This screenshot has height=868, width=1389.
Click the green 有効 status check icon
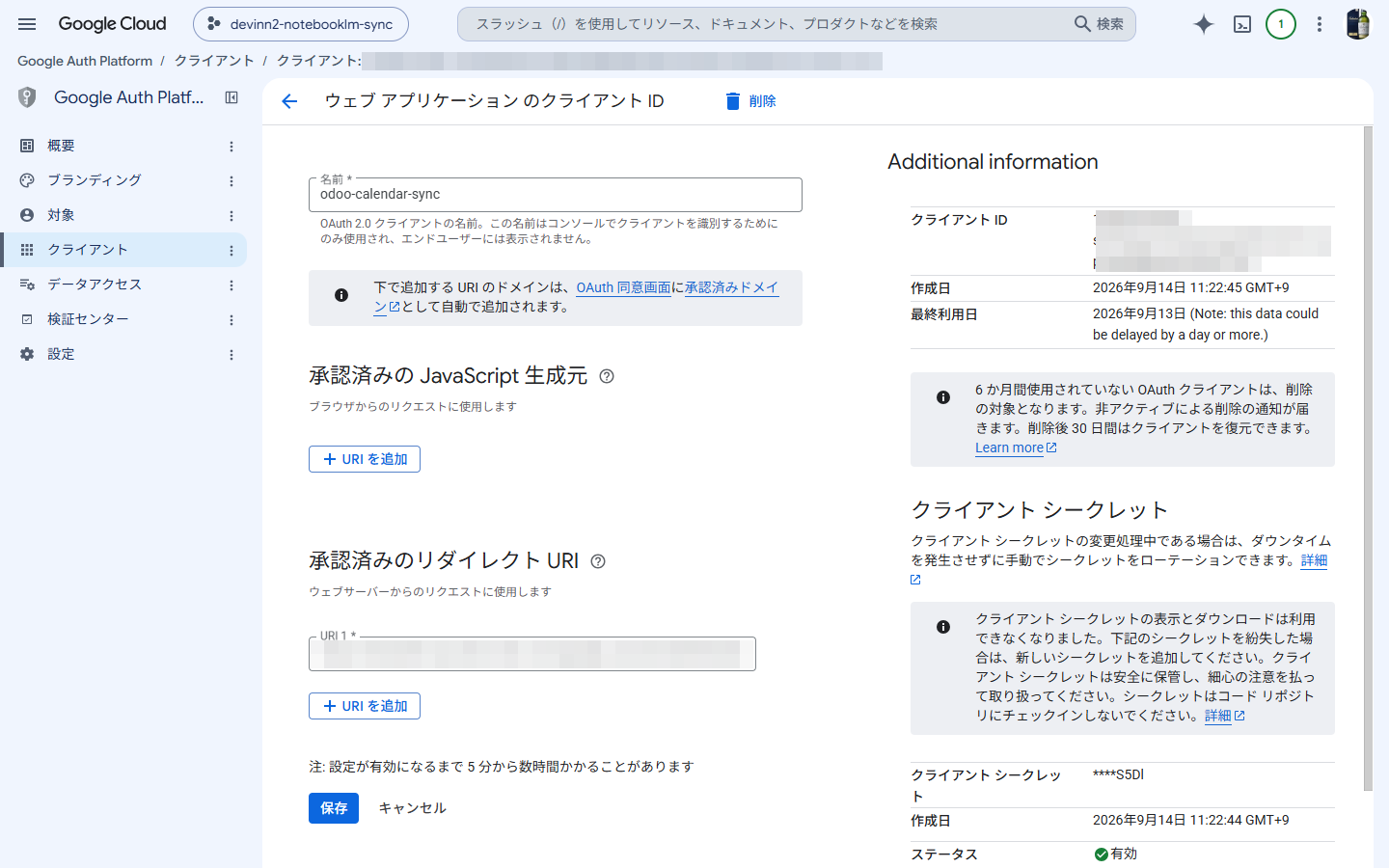pyautogui.click(x=1101, y=854)
